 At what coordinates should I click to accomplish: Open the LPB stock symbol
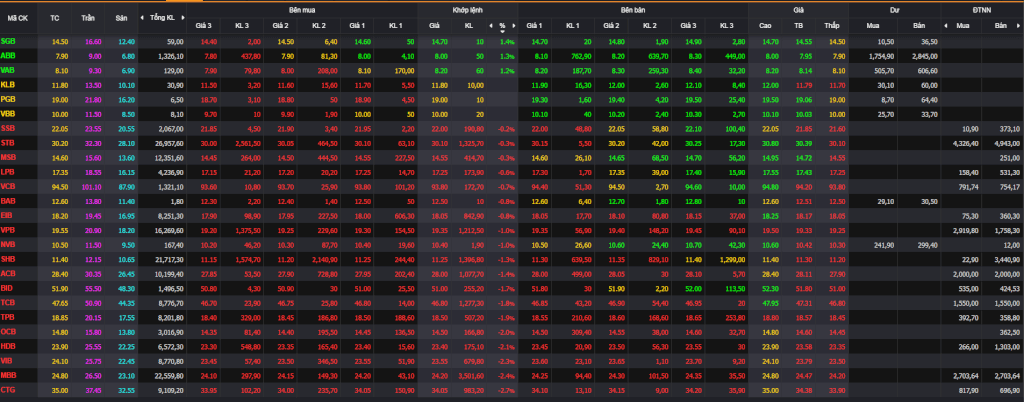click(x=8, y=172)
